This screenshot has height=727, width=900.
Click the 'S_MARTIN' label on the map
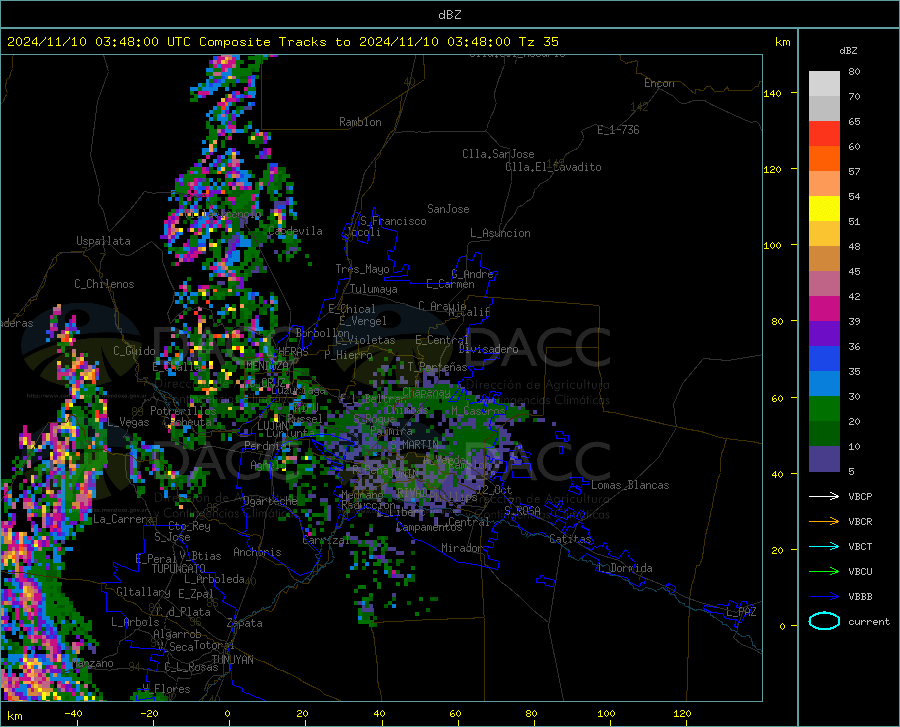[414, 445]
